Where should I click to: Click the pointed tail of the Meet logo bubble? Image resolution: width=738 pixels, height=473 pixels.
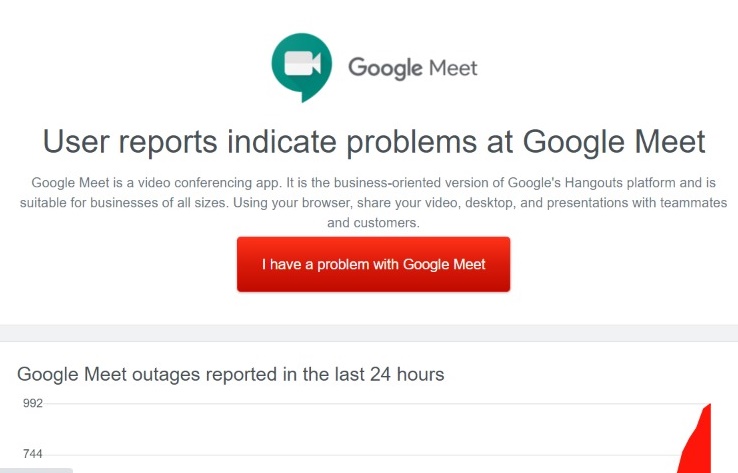(x=307, y=96)
